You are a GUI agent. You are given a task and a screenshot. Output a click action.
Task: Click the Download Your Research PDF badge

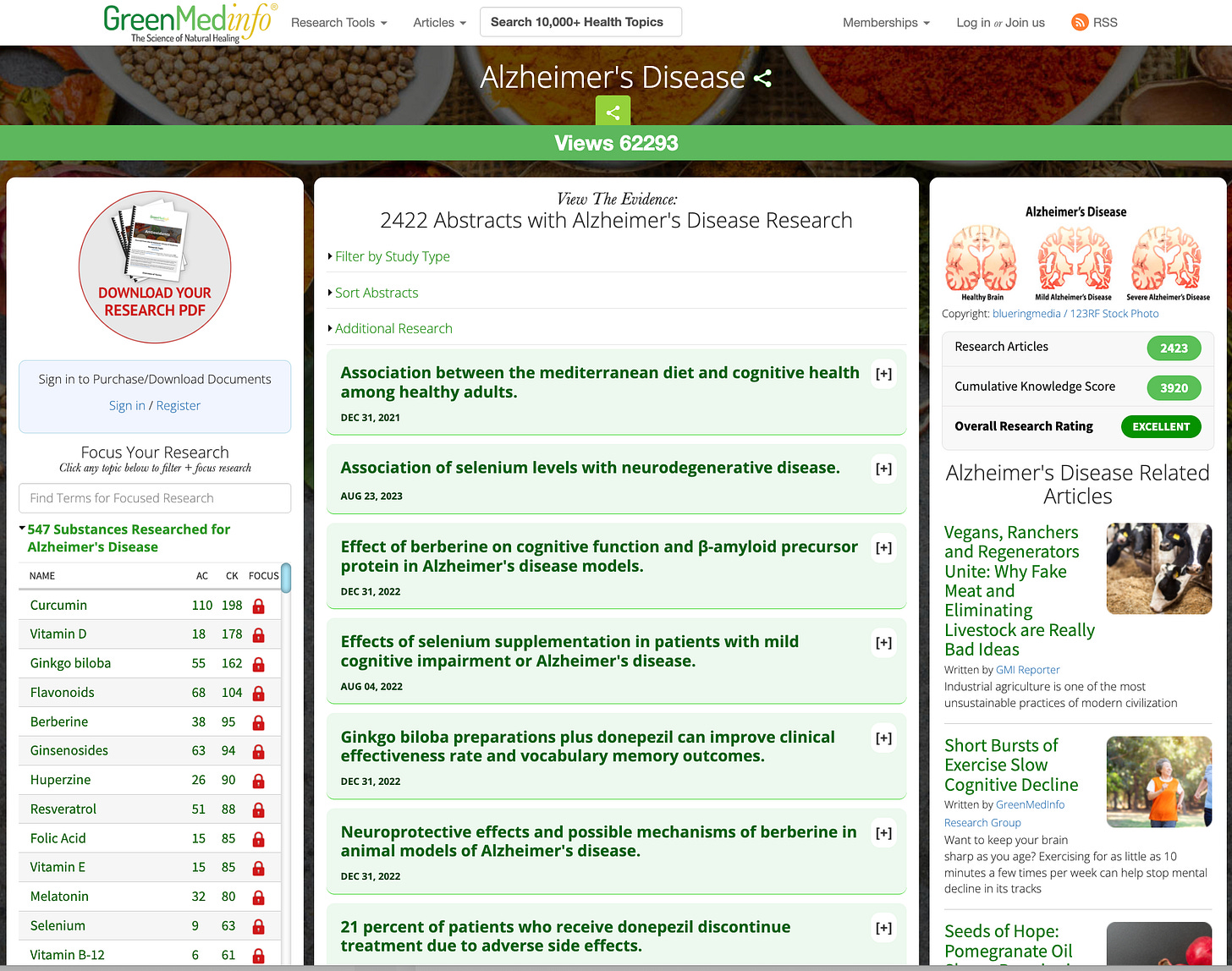155,266
